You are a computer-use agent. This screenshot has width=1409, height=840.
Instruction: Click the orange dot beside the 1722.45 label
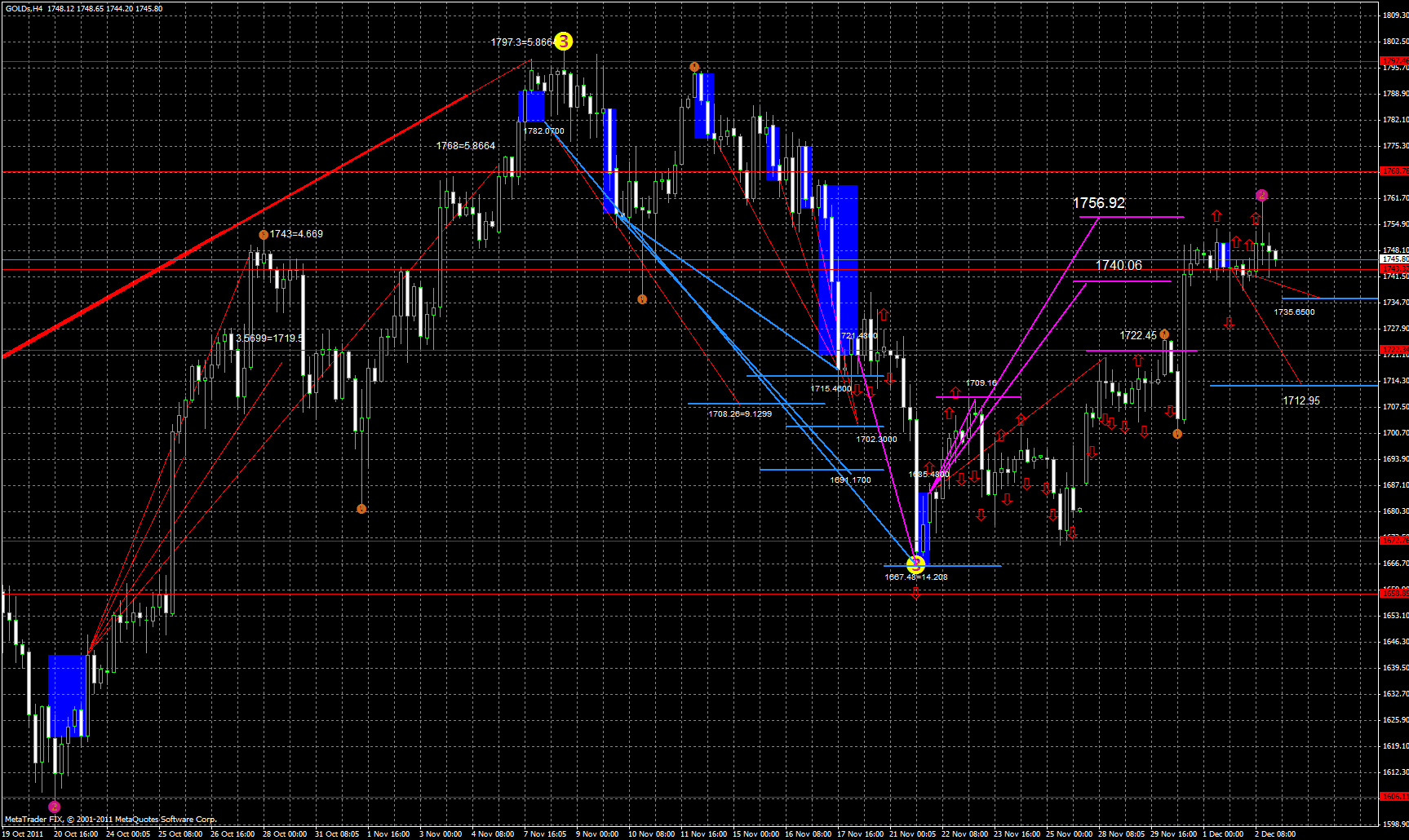(x=1165, y=333)
